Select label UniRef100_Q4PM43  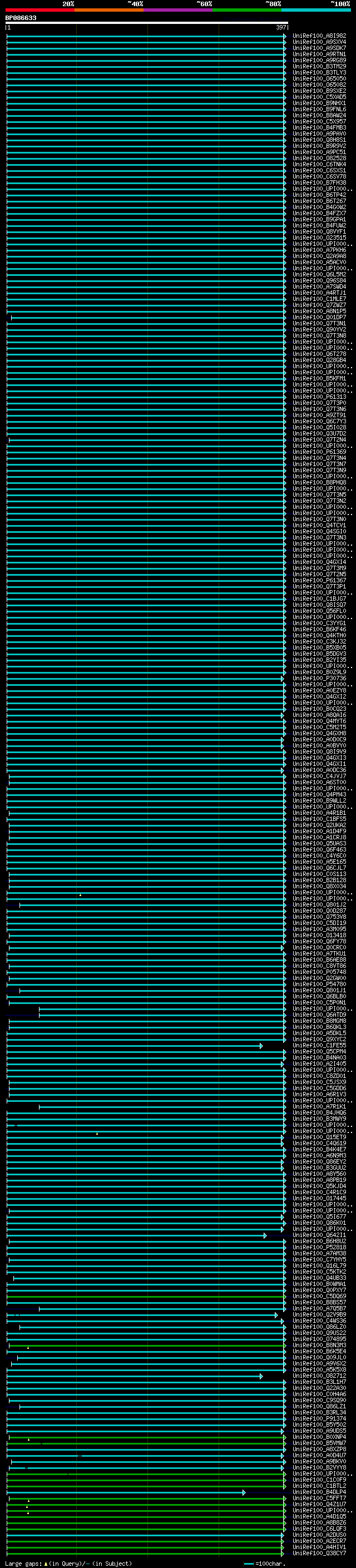pyautogui.click(x=319, y=794)
